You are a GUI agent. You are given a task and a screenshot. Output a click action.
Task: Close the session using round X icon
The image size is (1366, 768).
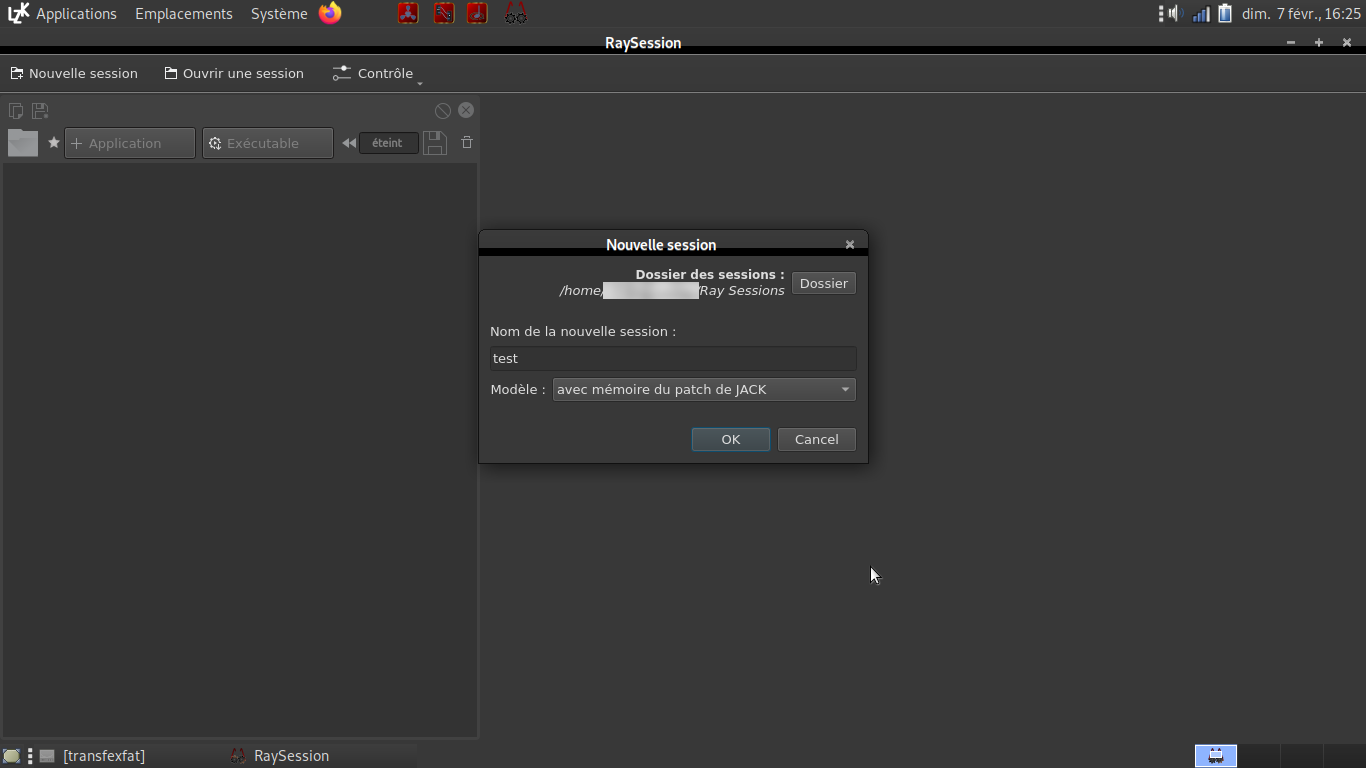tap(466, 110)
